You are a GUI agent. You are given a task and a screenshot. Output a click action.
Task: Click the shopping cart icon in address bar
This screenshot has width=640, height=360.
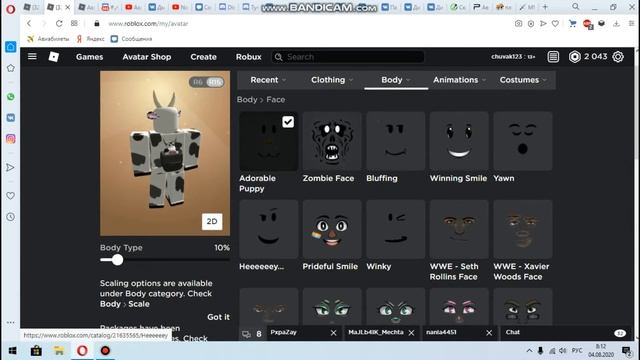(x=572, y=24)
